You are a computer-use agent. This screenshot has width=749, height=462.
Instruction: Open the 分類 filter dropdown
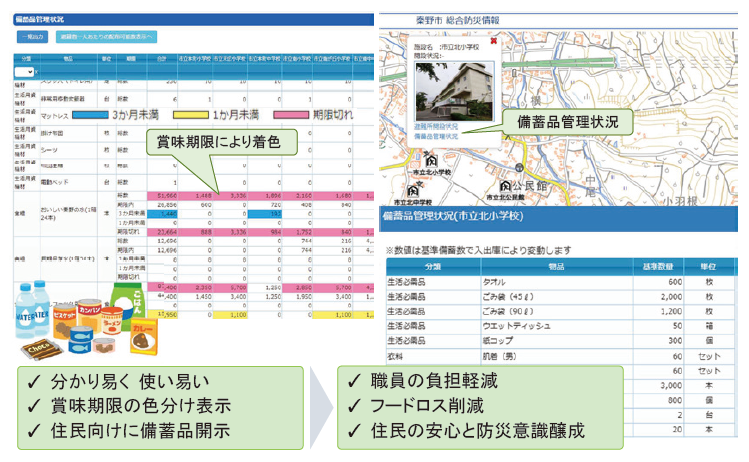click(24, 72)
